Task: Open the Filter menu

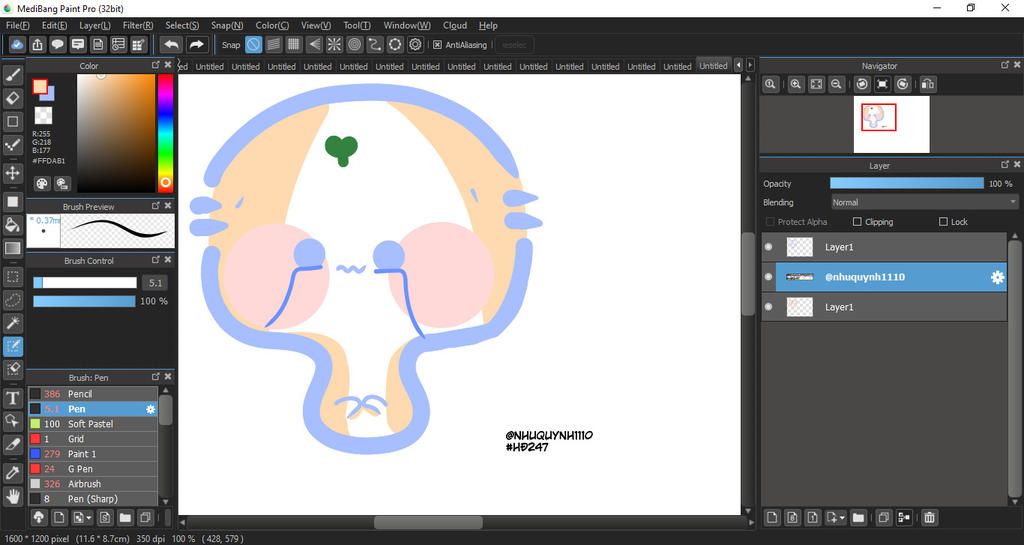Action: (138, 25)
